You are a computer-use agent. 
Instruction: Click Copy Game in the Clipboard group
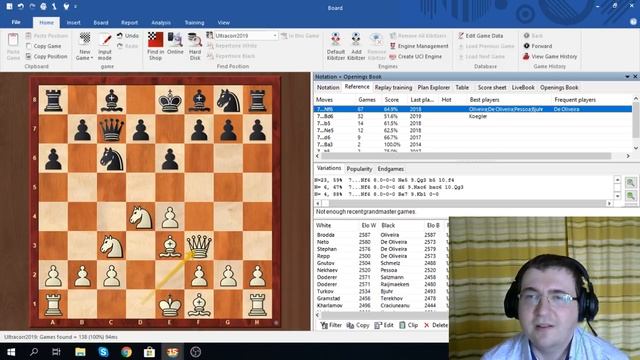coord(43,46)
